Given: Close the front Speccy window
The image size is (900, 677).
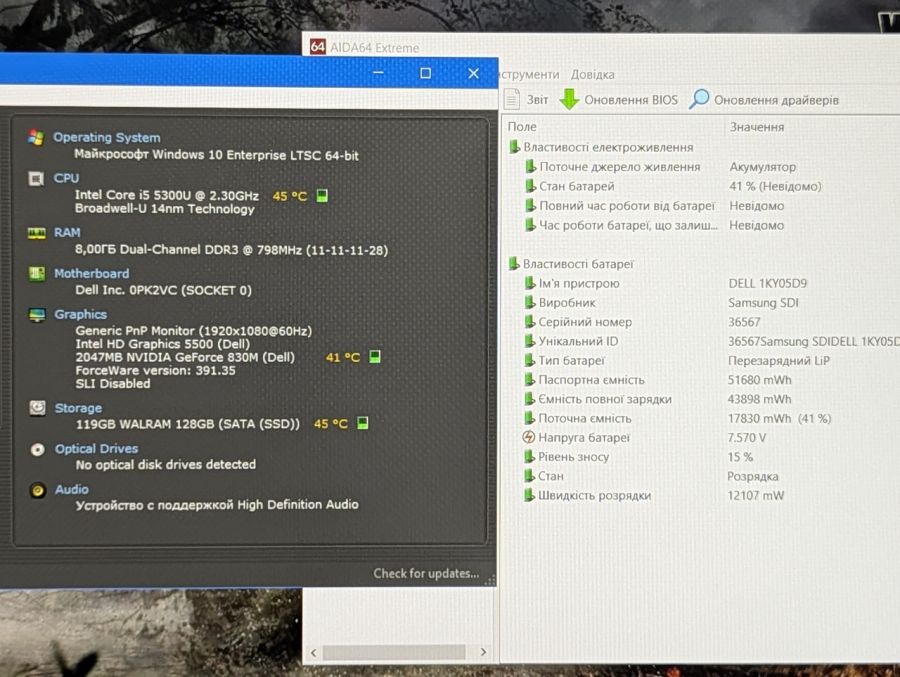Looking at the screenshot, I should [474, 73].
